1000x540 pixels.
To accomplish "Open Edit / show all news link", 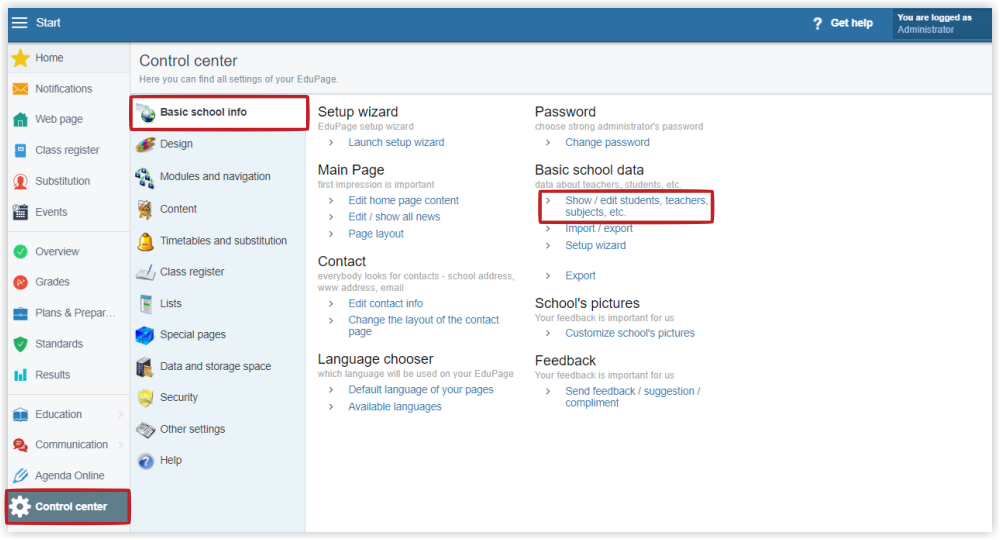I will [x=394, y=217].
